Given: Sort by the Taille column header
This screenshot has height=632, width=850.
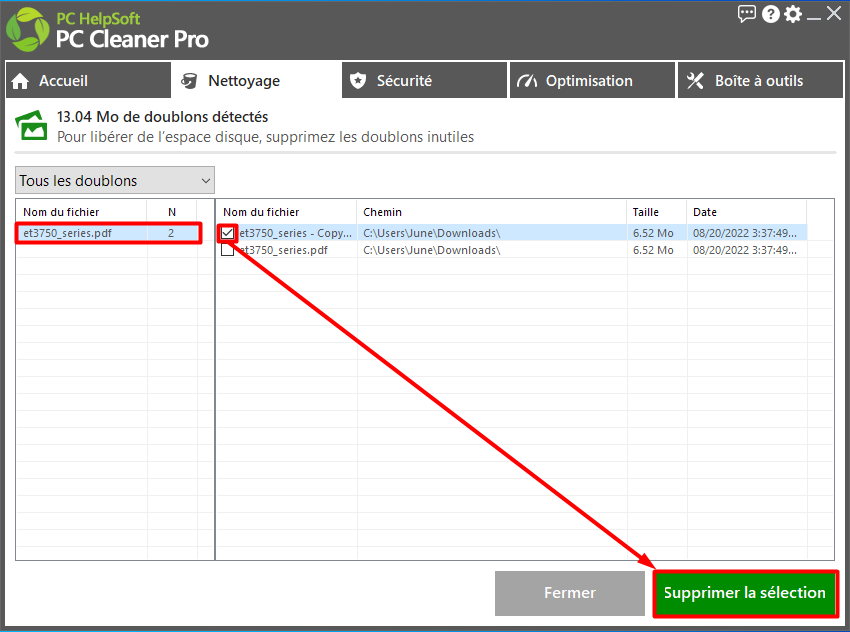Looking at the screenshot, I should point(656,212).
